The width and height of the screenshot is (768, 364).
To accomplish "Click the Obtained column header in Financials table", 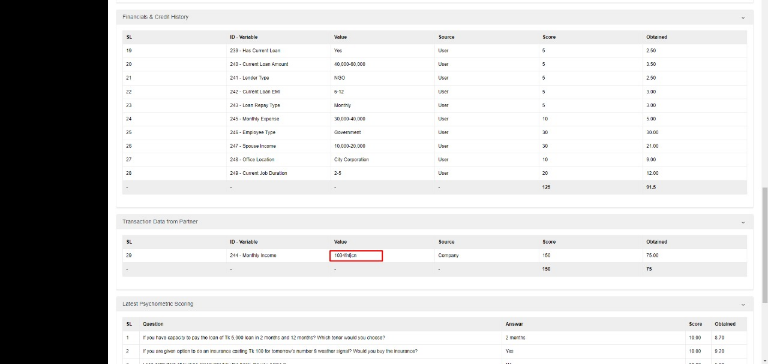I will tap(656, 37).
